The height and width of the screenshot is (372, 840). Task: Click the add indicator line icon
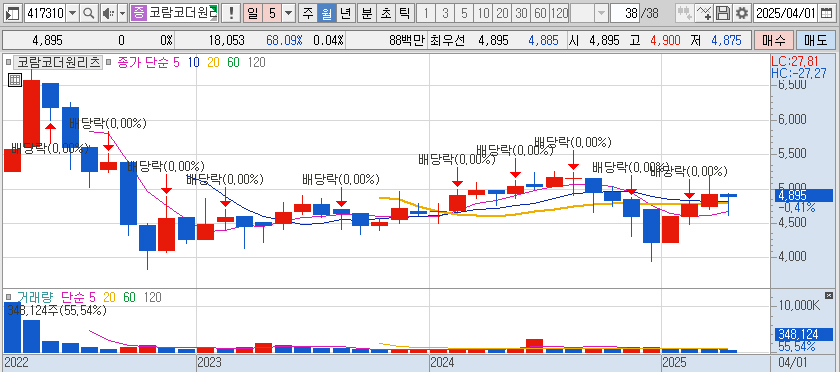(703, 13)
